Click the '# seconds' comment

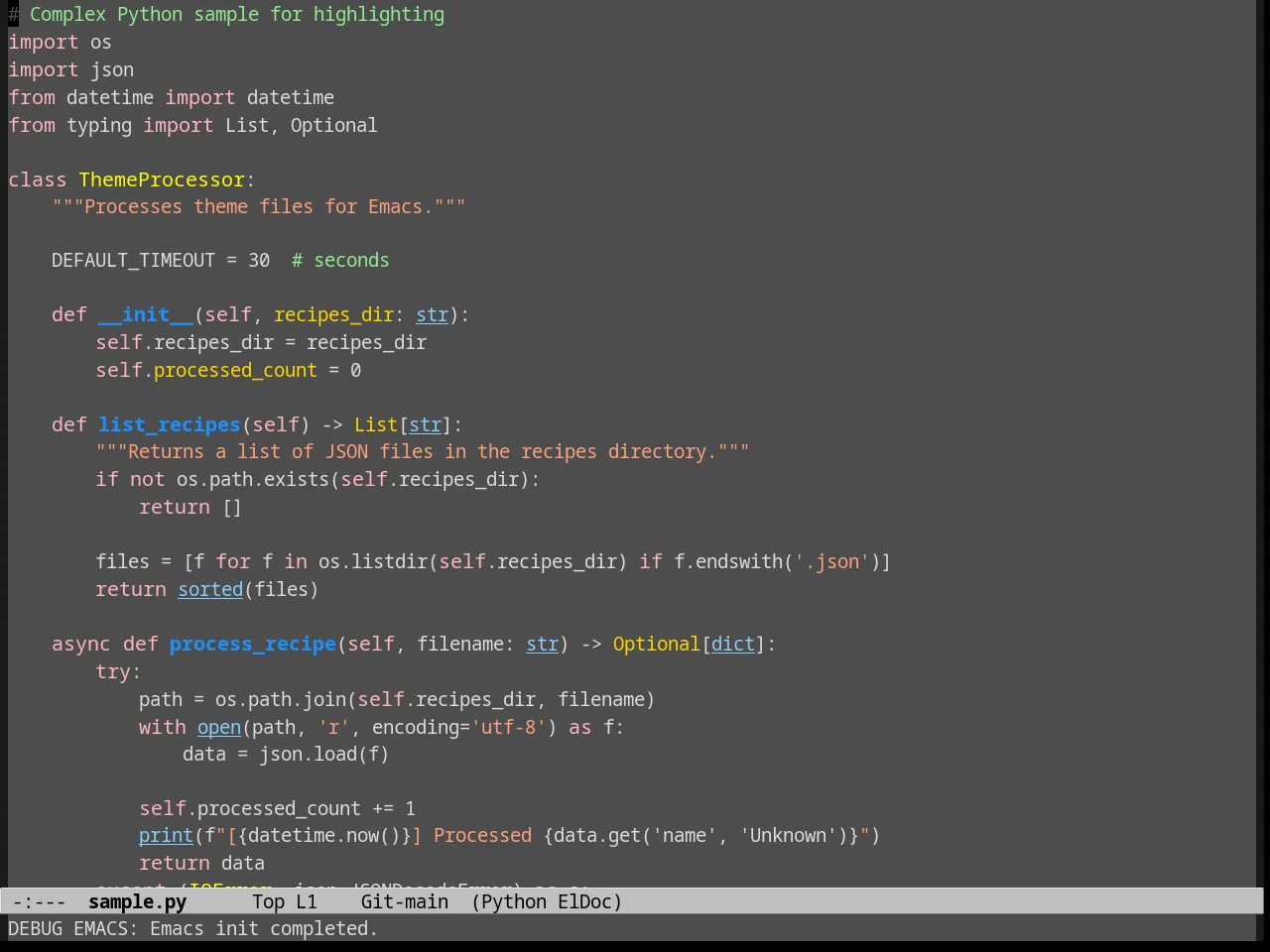tap(340, 260)
